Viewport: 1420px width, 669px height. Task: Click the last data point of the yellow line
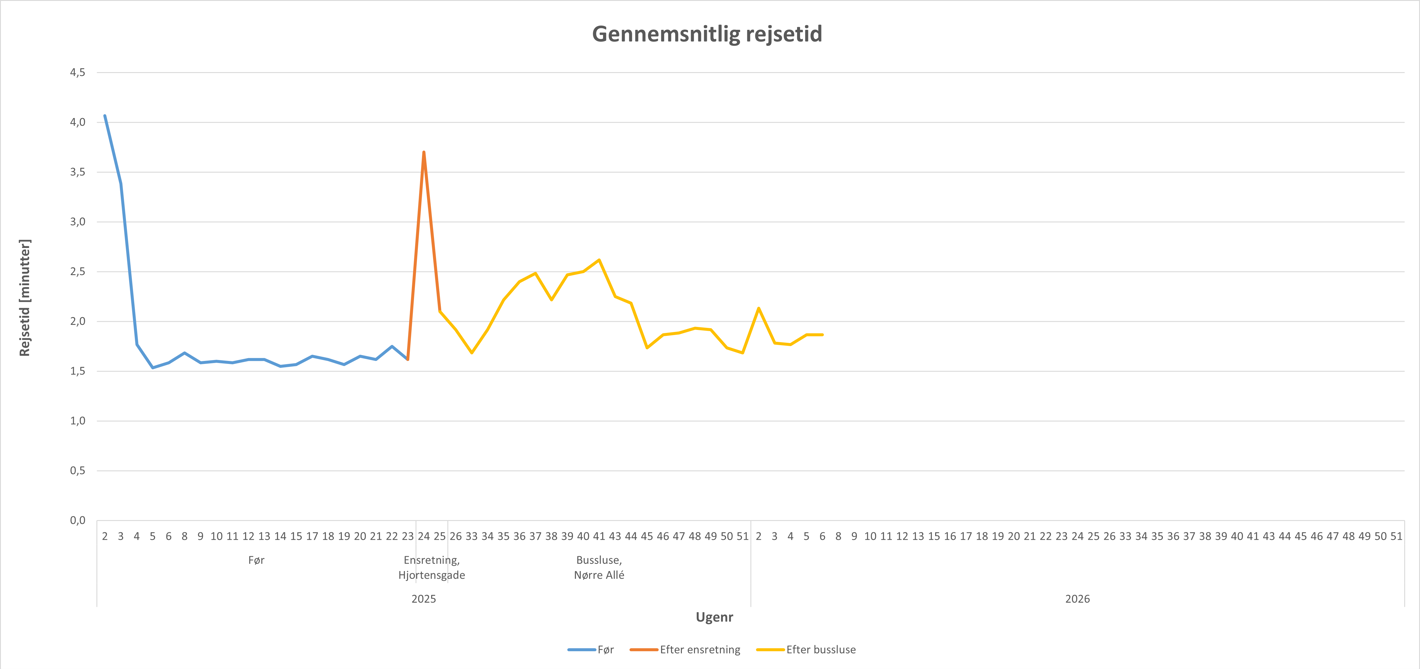pyautogui.click(x=822, y=334)
